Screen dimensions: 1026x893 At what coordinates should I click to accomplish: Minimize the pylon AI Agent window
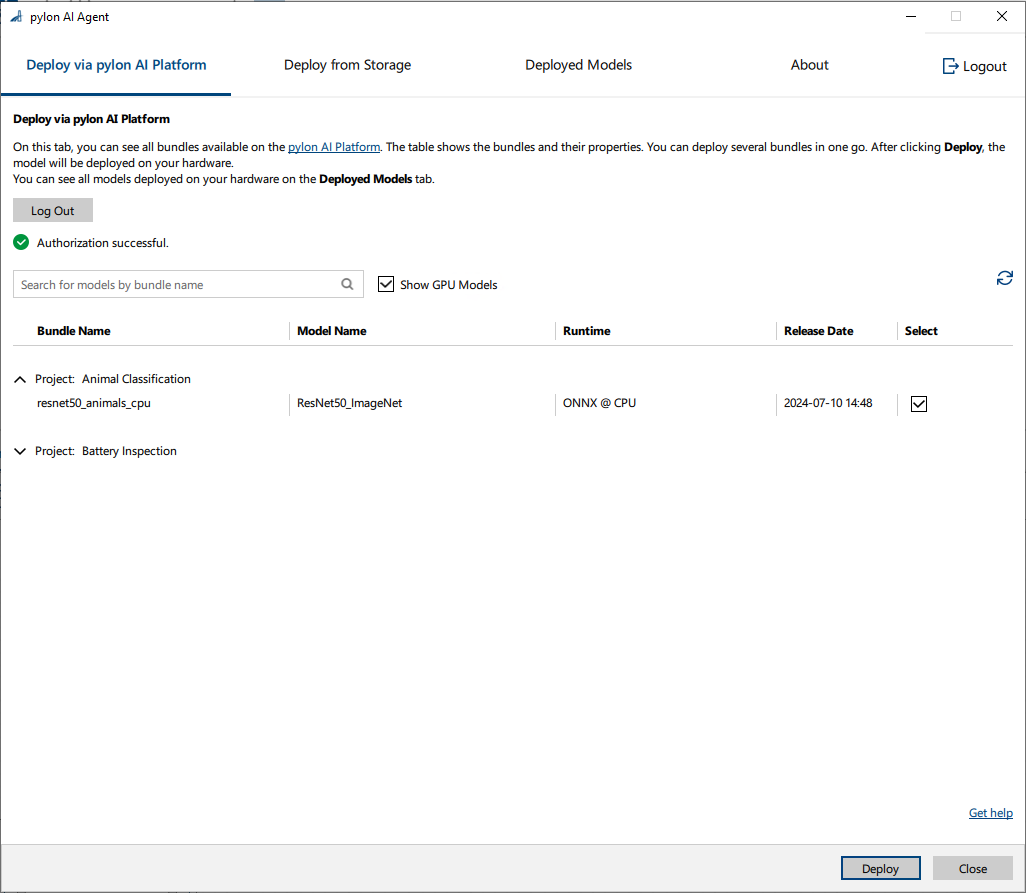pyautogui.click(x=911, y=16)
